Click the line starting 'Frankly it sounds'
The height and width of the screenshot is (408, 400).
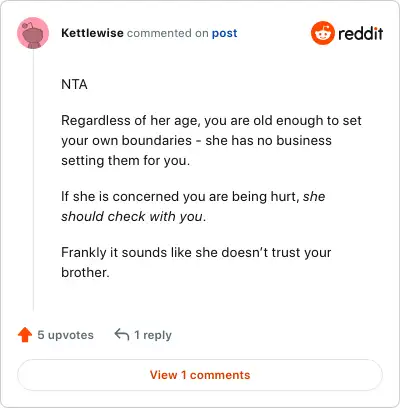point(196,253)
